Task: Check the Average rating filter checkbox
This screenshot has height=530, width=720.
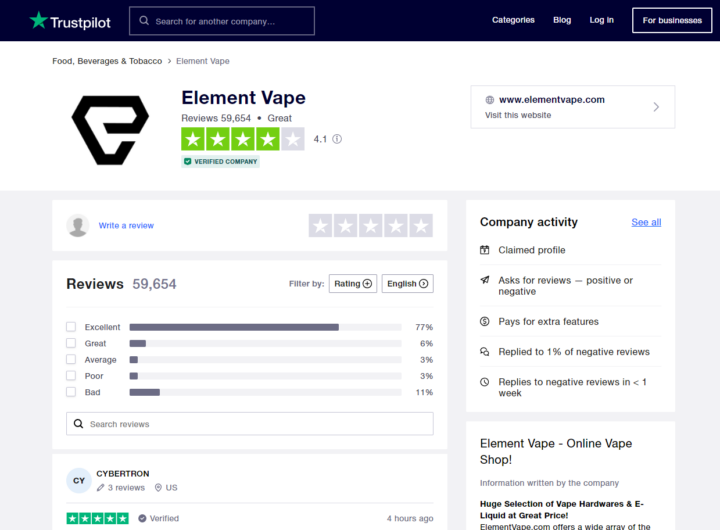Action: pos(71,359)
